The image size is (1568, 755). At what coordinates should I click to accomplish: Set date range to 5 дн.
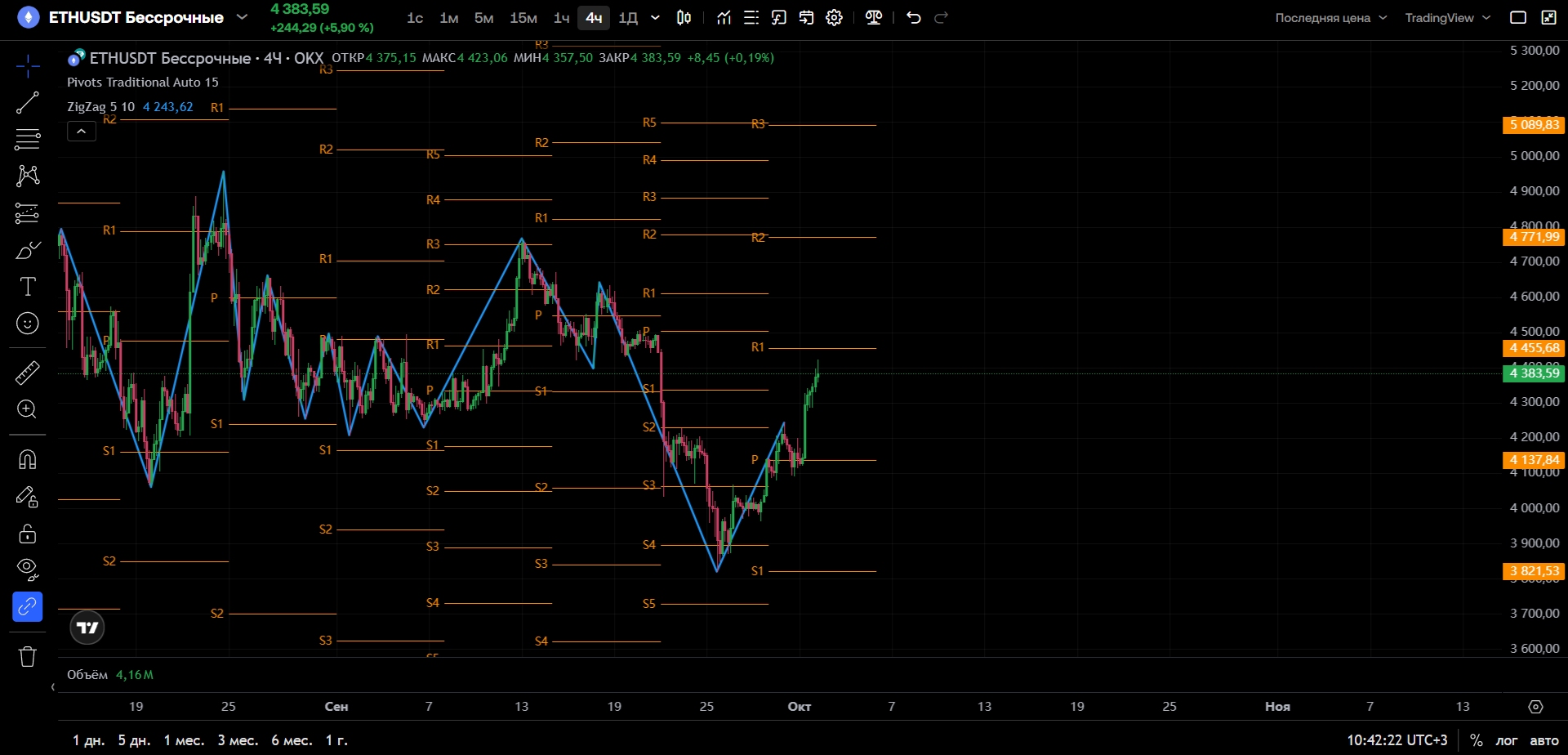click(134, 740)
